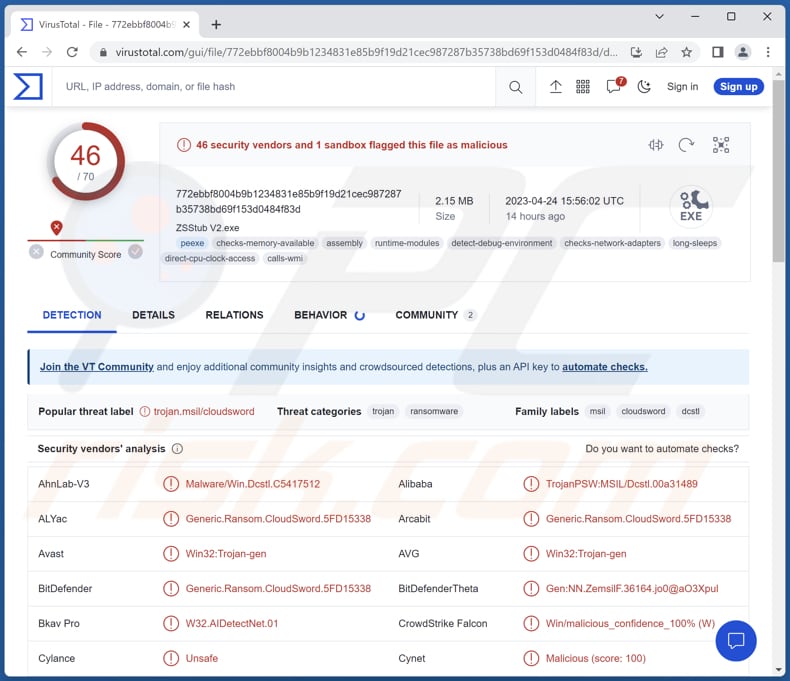This screenshot has width=790, height=681.
Task: Click the VirusTotal logo icon
Action: tap(28, 87)
